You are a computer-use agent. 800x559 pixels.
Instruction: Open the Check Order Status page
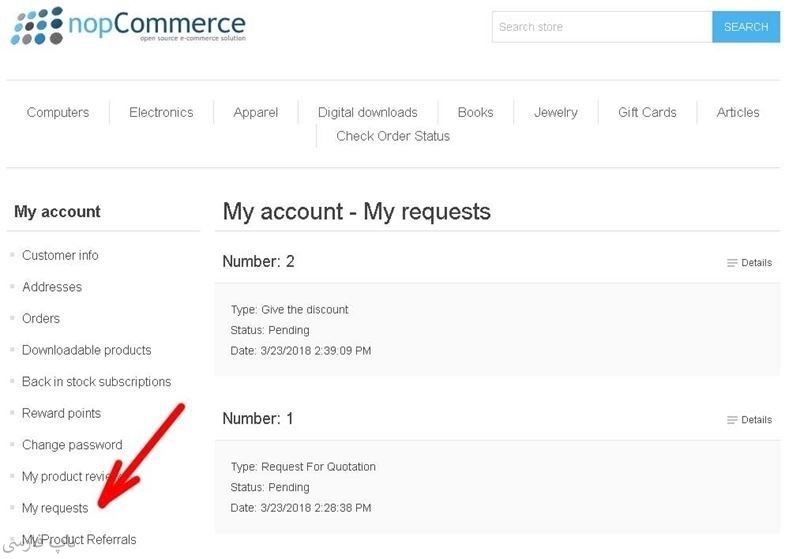[393, 136]
